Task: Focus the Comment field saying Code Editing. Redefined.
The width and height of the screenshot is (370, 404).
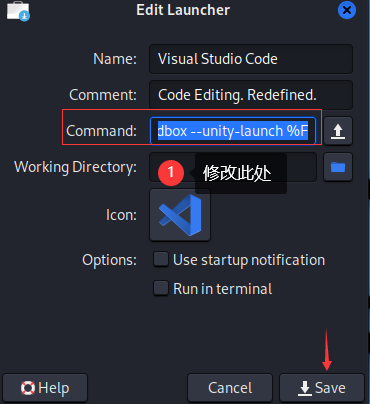Action: pos(251,95)
